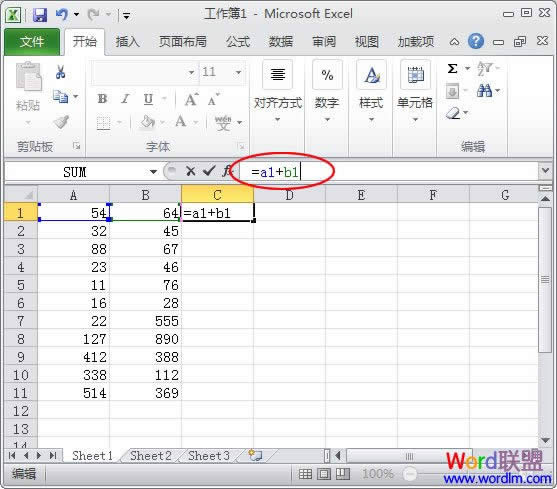The width and height of the screenshot is (557, 489).
Task: Click the AutoSum sigma icon
Action: 453,68
